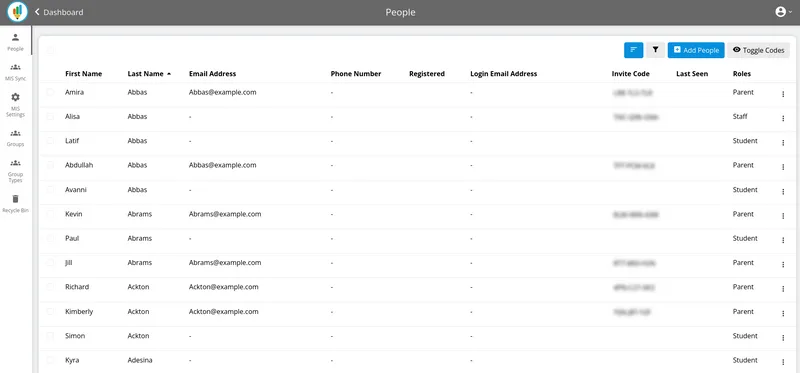Click the app logo icon
Screen dimensions: 800x373
(17, 12)
